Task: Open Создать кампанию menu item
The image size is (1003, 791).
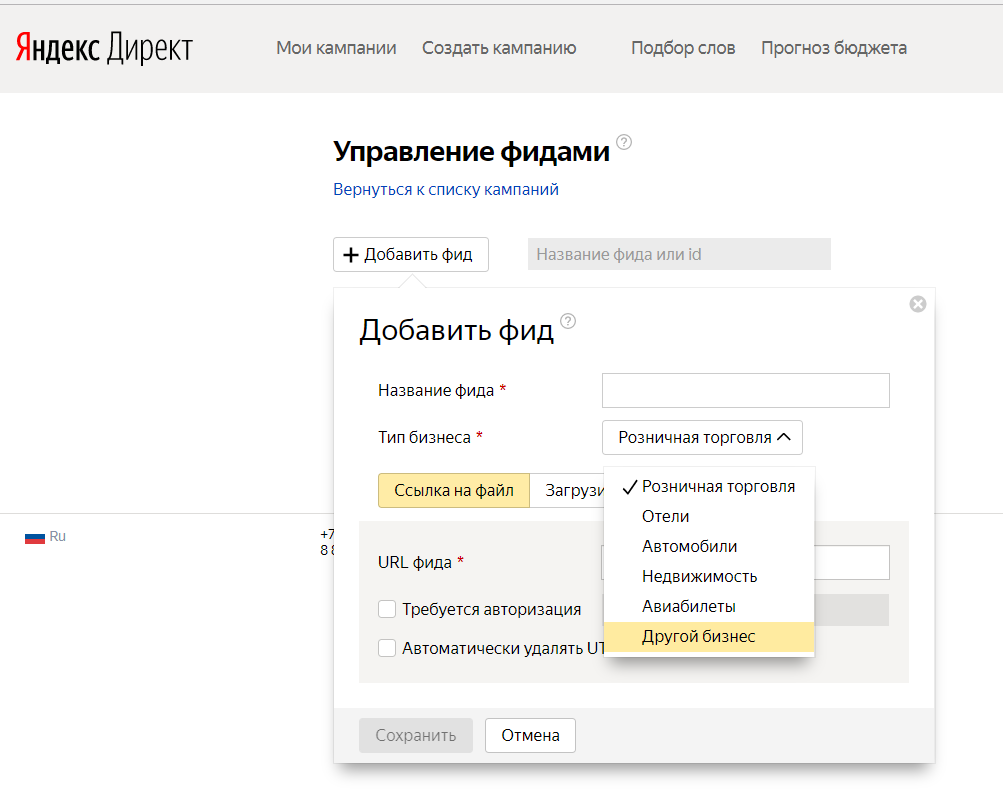Action: point(499,48)
